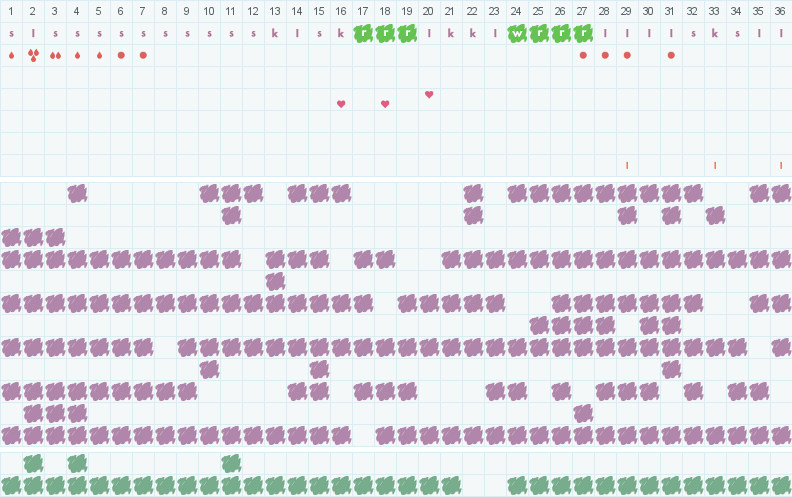Click the letter 'l' under day 20
Image resolution: width=792 pixels, height=497 pixels.
[x=429, y=33]
